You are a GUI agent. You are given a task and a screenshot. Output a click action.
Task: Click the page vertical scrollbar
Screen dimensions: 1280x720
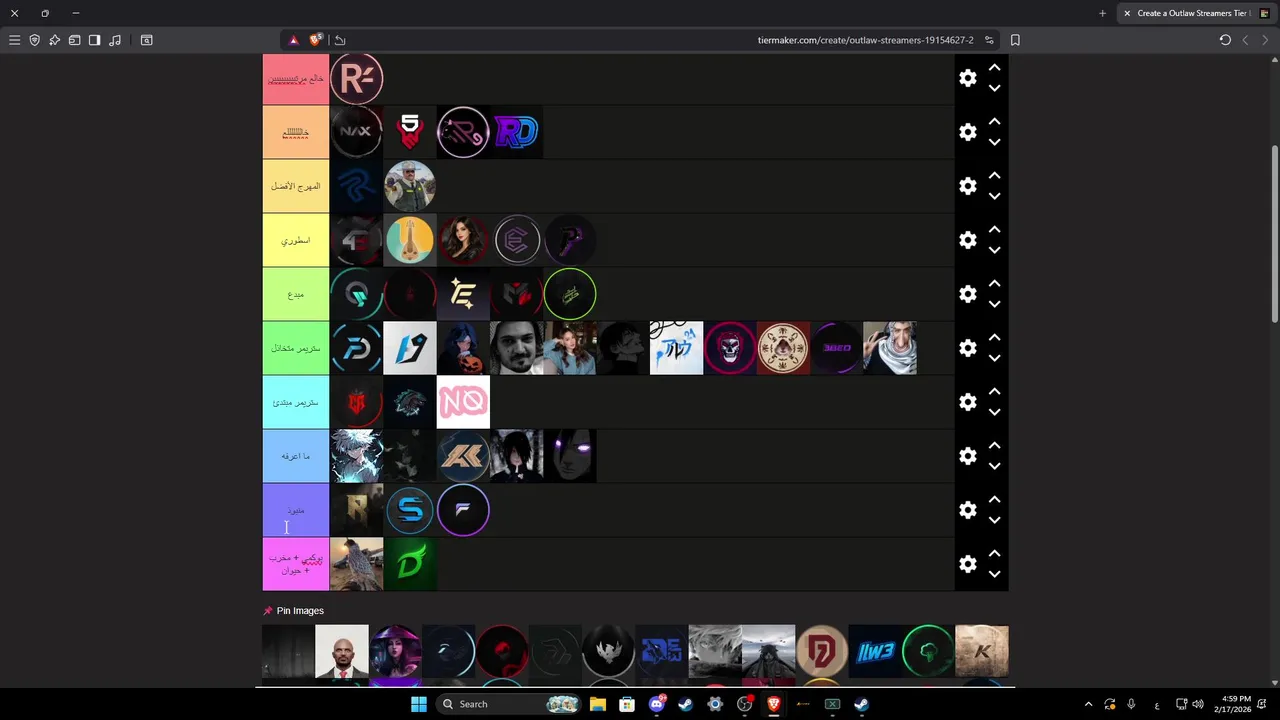coord(1274,235)
